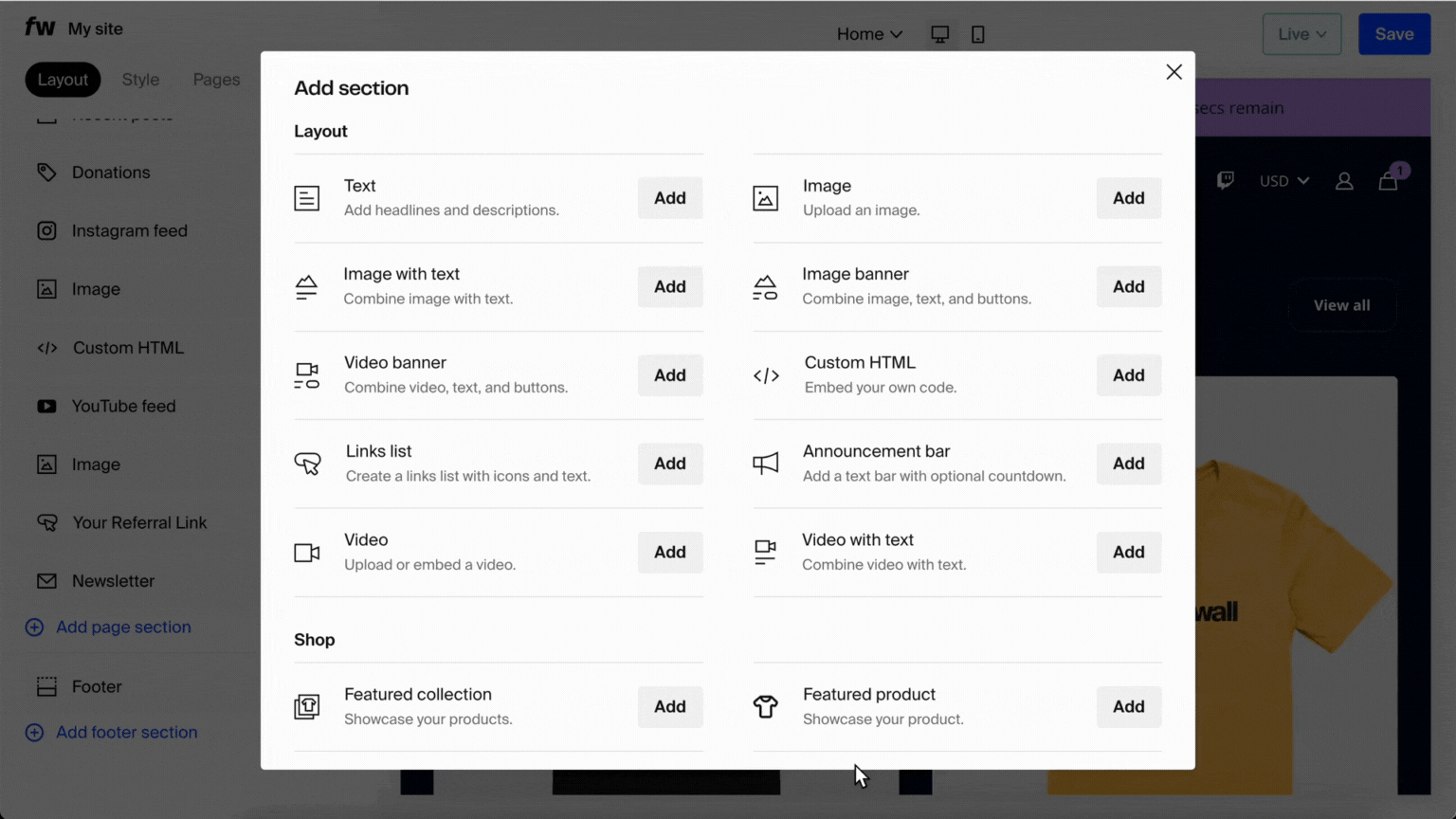Select YouTube feed in sidebar

[x=123, y=406]
